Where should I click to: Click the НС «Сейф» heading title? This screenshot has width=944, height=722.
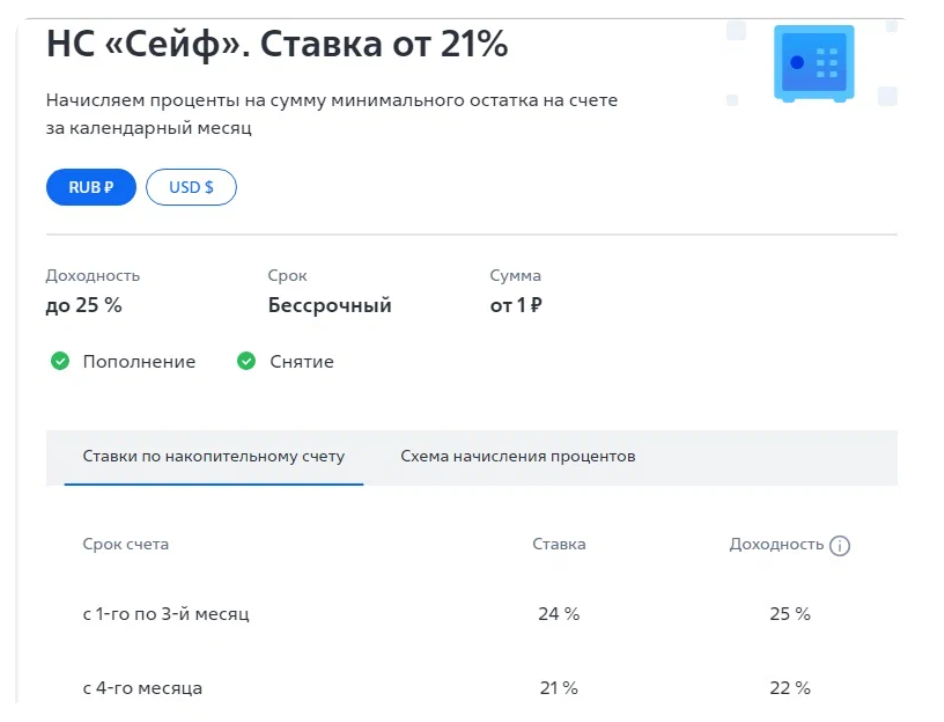[x=277, y=45]
